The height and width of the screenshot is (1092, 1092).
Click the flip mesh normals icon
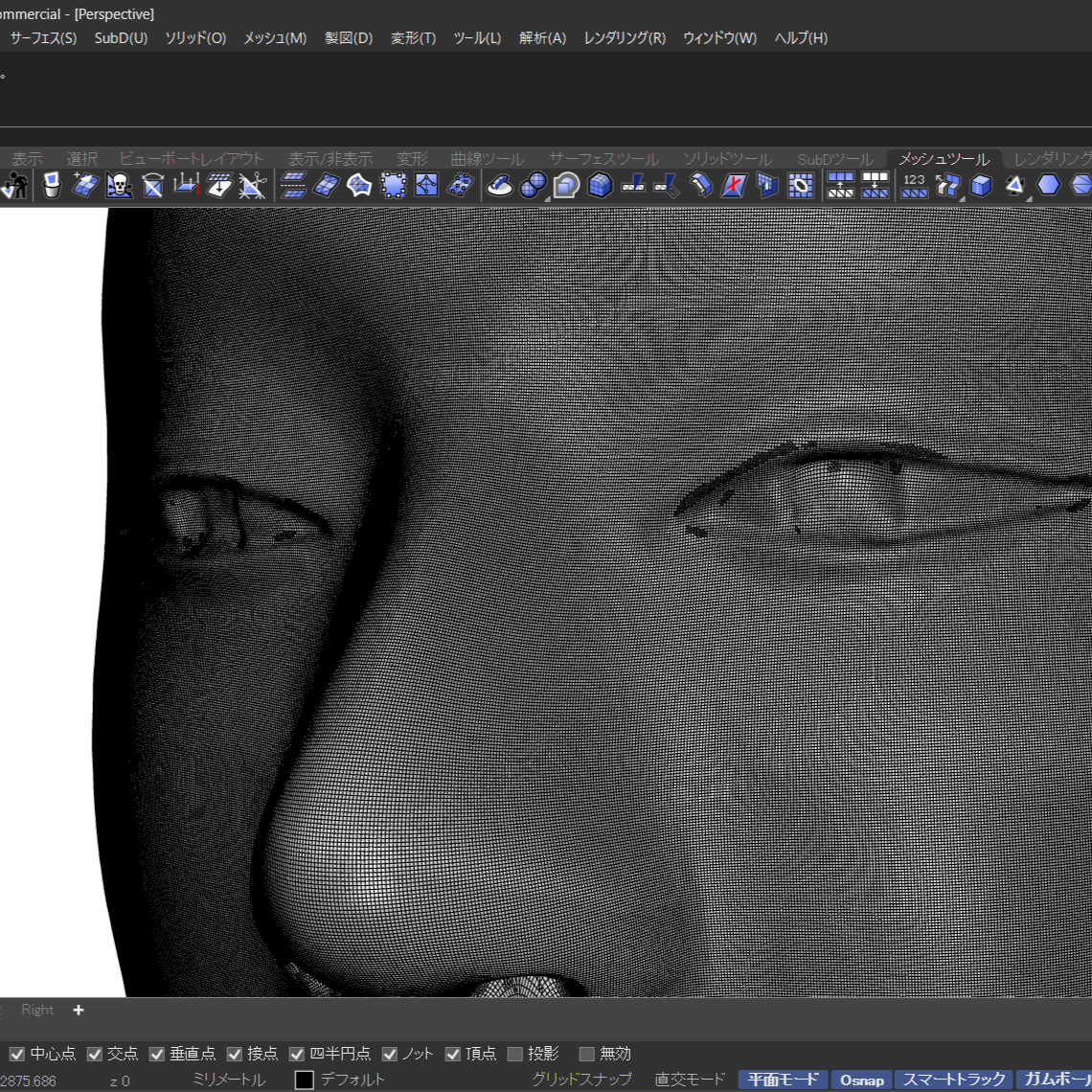(x=152, y=186)
